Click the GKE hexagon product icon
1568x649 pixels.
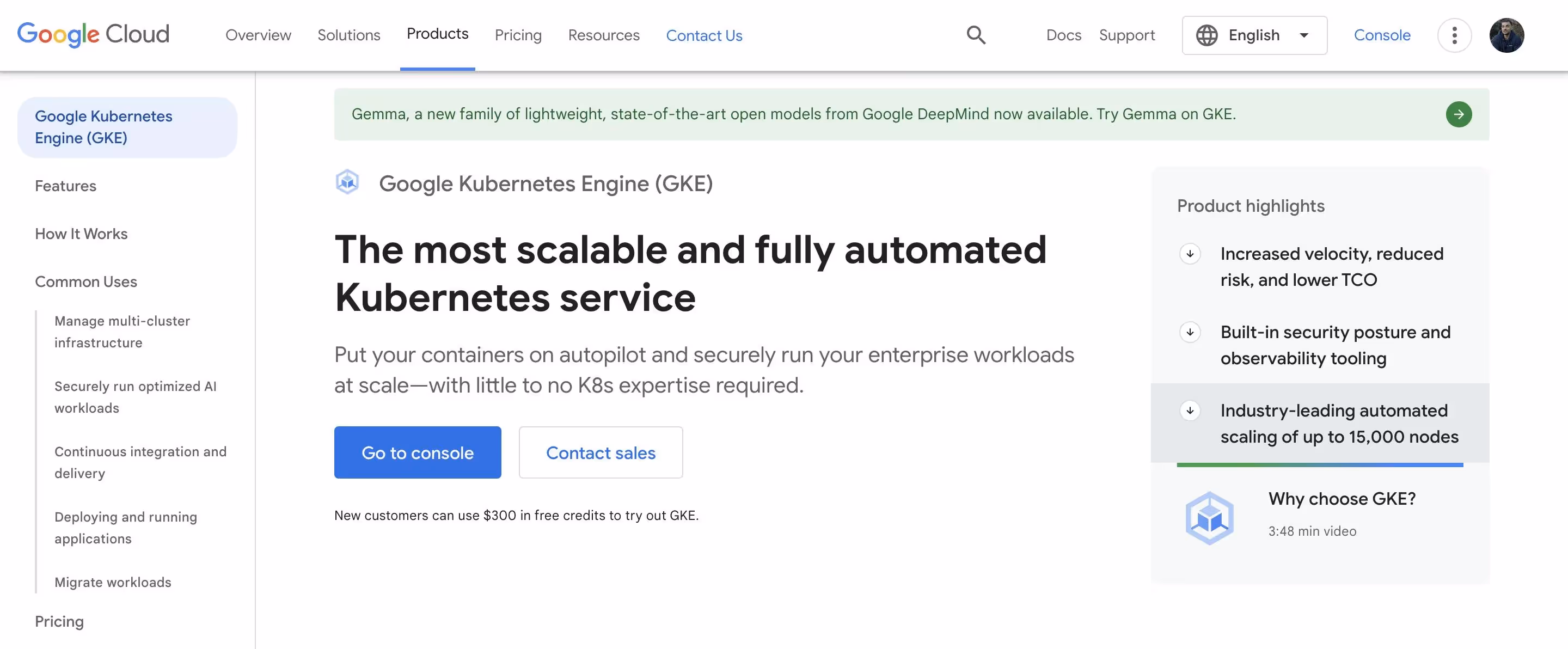tap(347, 181)
